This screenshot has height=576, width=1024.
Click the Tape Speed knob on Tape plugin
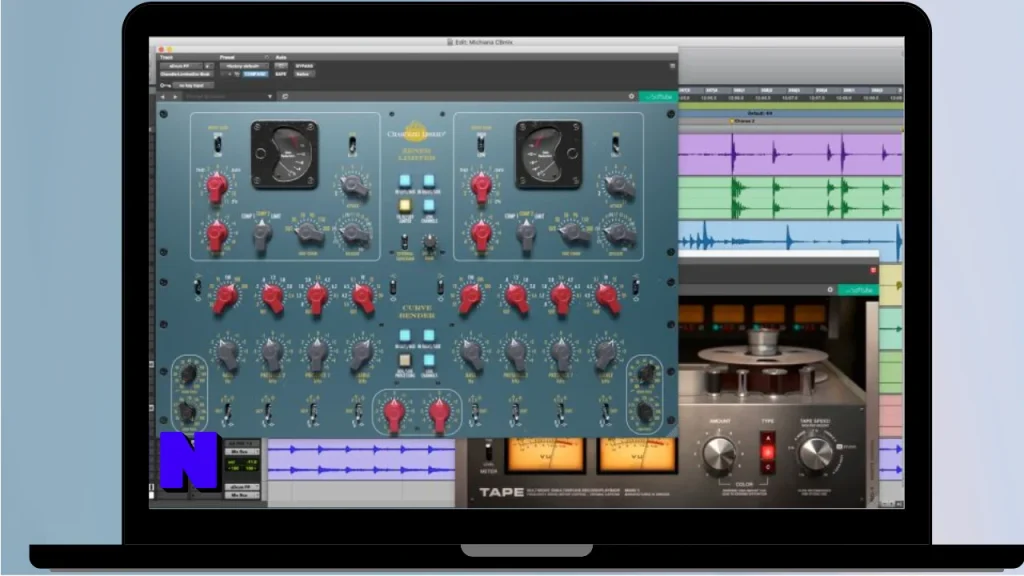[815, 454]
